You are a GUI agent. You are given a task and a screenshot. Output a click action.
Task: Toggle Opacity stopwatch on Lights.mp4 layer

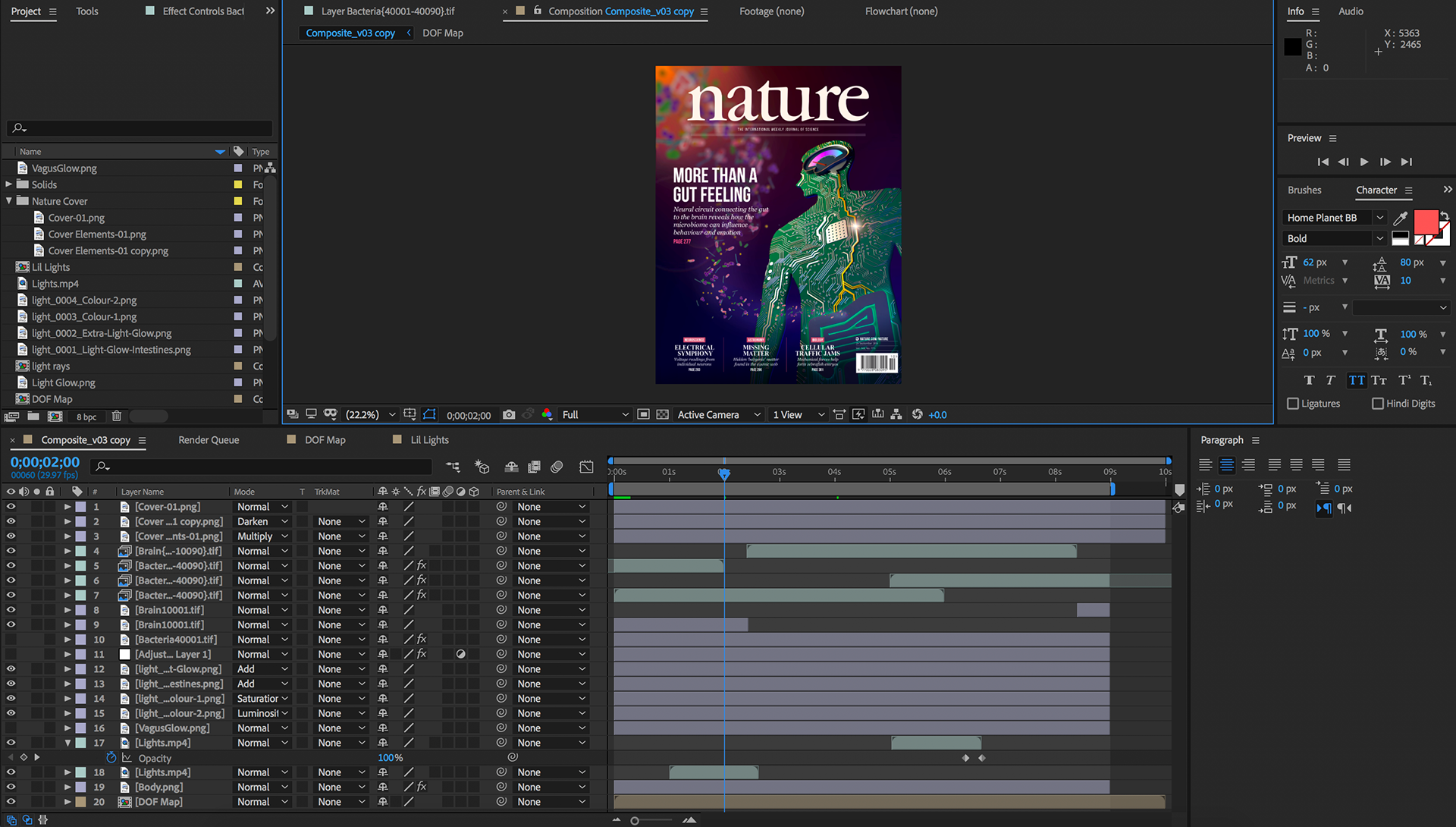tap(111, 758)
